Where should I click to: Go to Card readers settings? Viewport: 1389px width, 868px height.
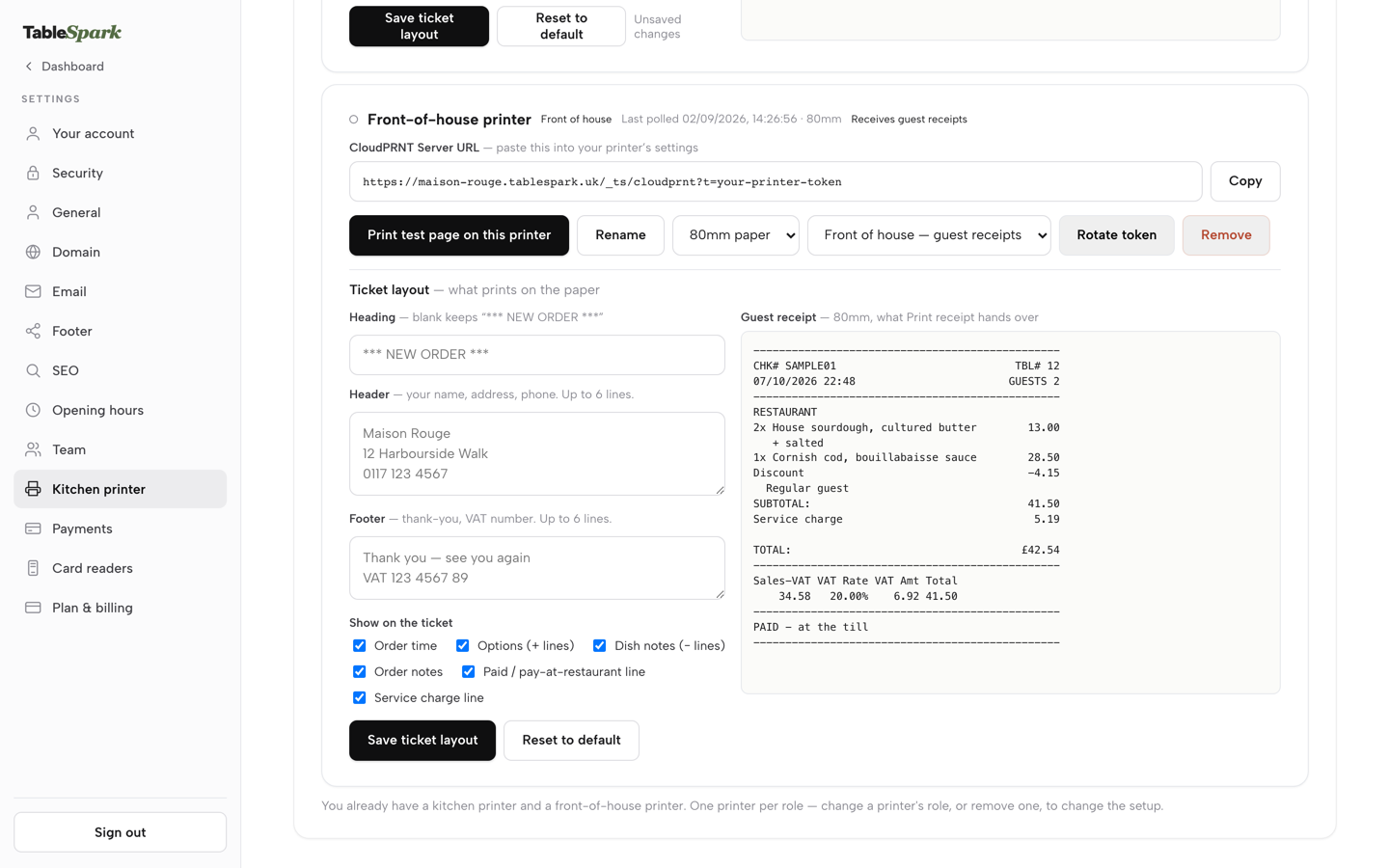pos(120,569)
